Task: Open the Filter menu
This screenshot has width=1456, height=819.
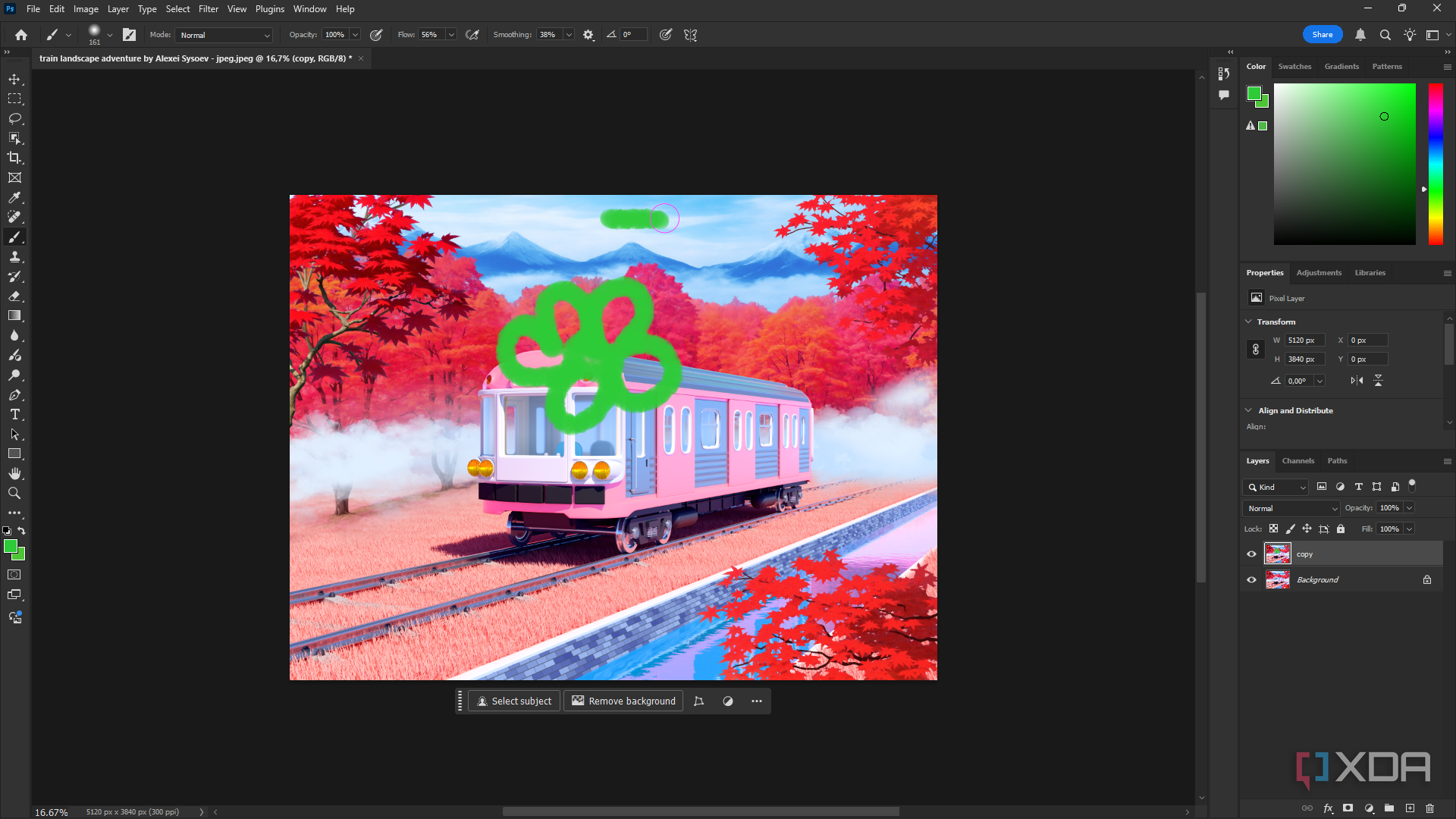Action: (x=209, y=9)
